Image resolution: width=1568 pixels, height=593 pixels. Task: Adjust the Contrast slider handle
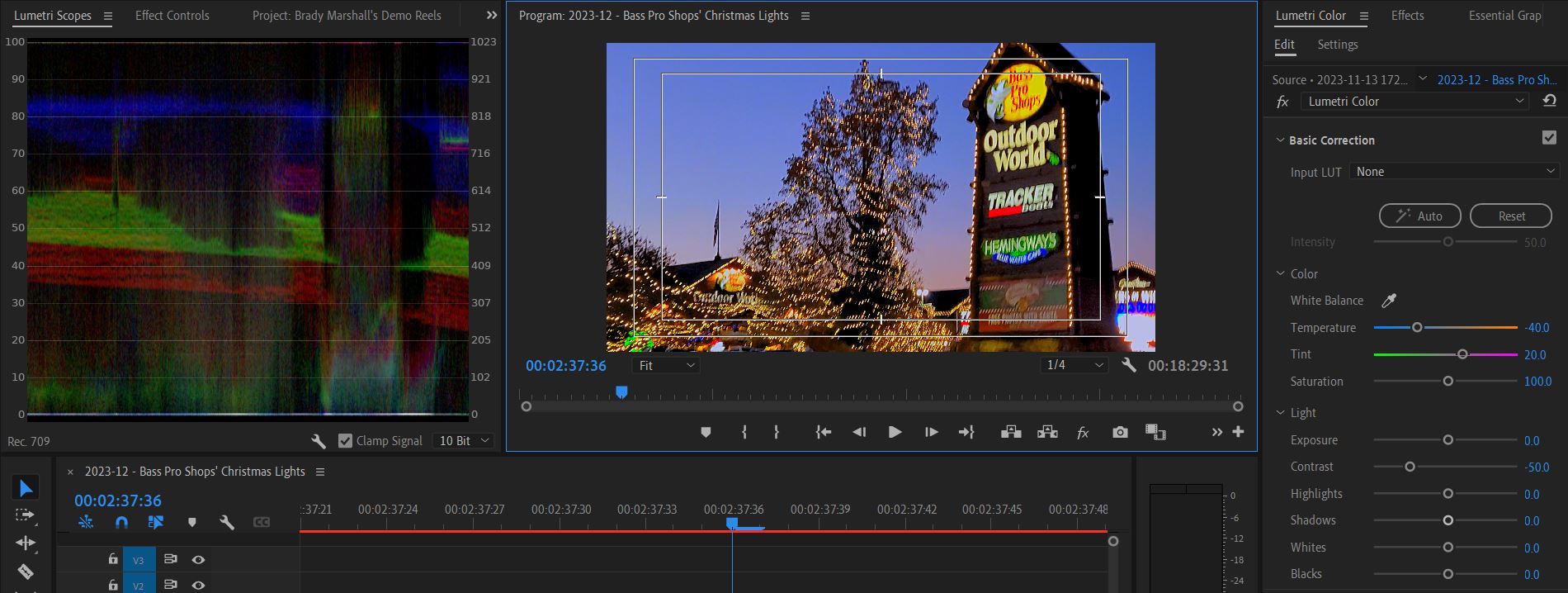(1410, 467)
